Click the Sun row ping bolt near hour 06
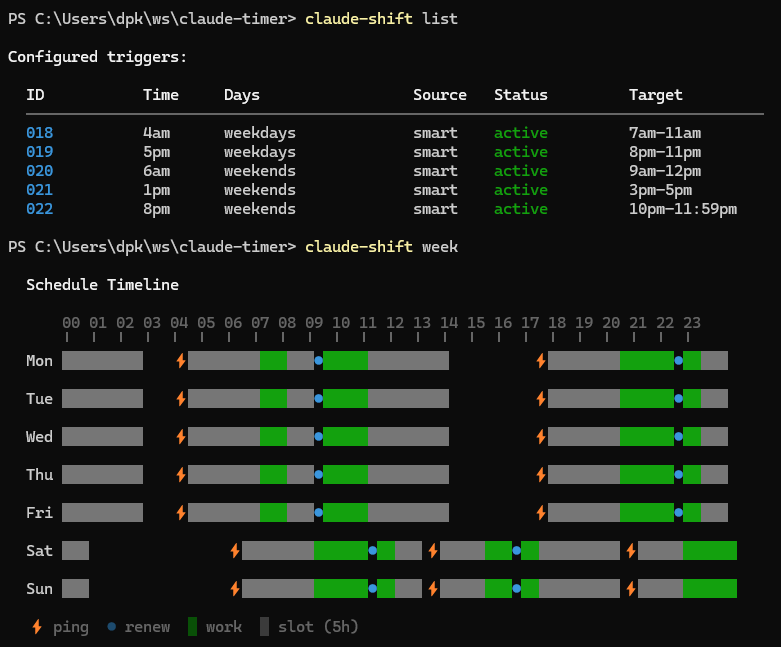The image size is (781, 647). coord(235,589)
